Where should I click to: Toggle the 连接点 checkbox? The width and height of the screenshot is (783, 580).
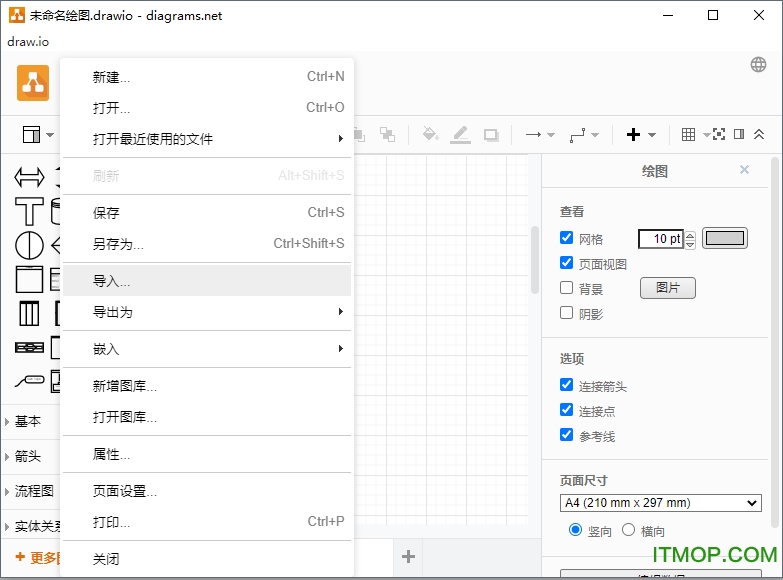coord(566,410)
